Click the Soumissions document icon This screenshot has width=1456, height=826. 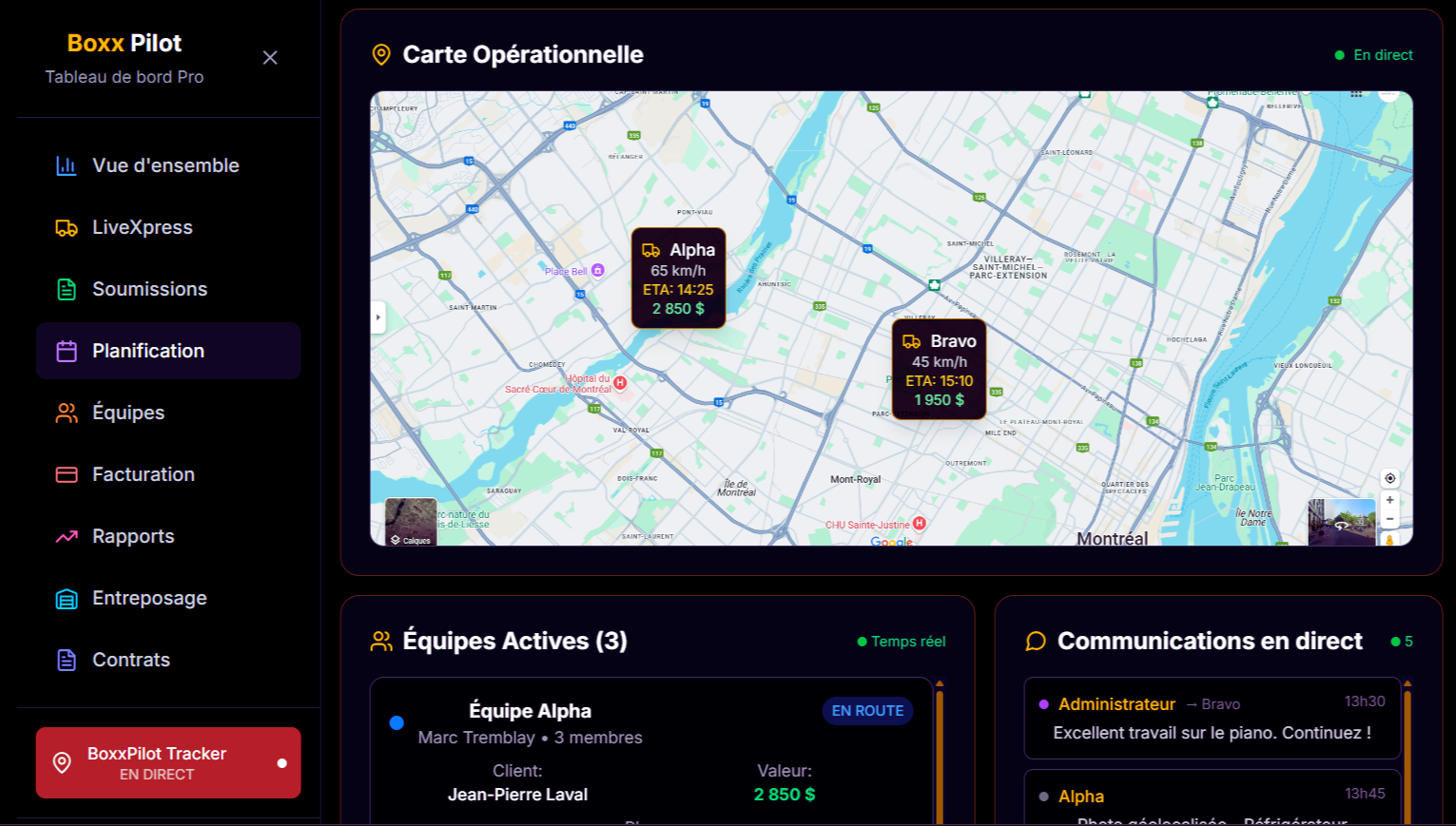click(67, 289)
